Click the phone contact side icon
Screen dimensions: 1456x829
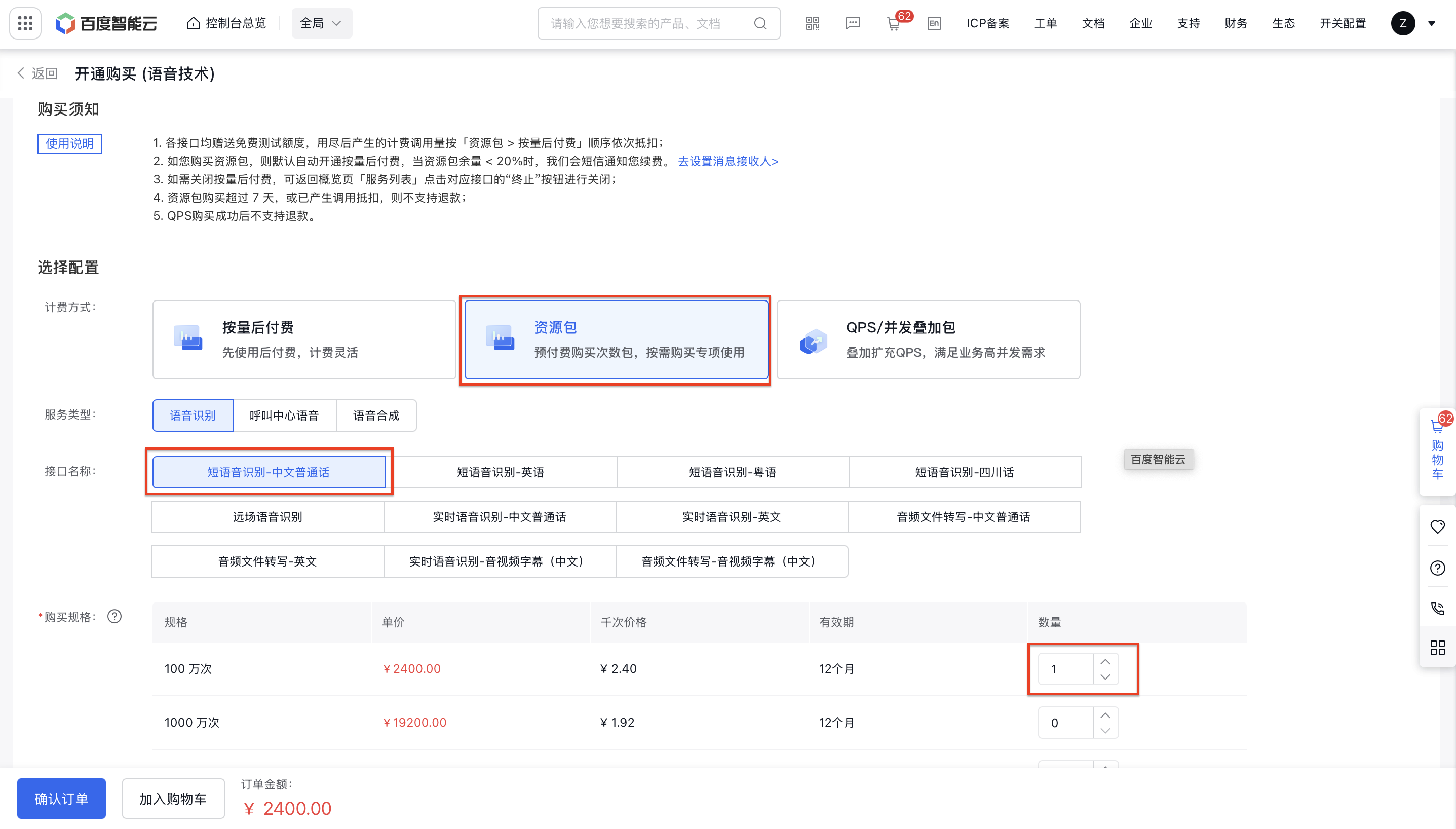[x=1437, y=608]
